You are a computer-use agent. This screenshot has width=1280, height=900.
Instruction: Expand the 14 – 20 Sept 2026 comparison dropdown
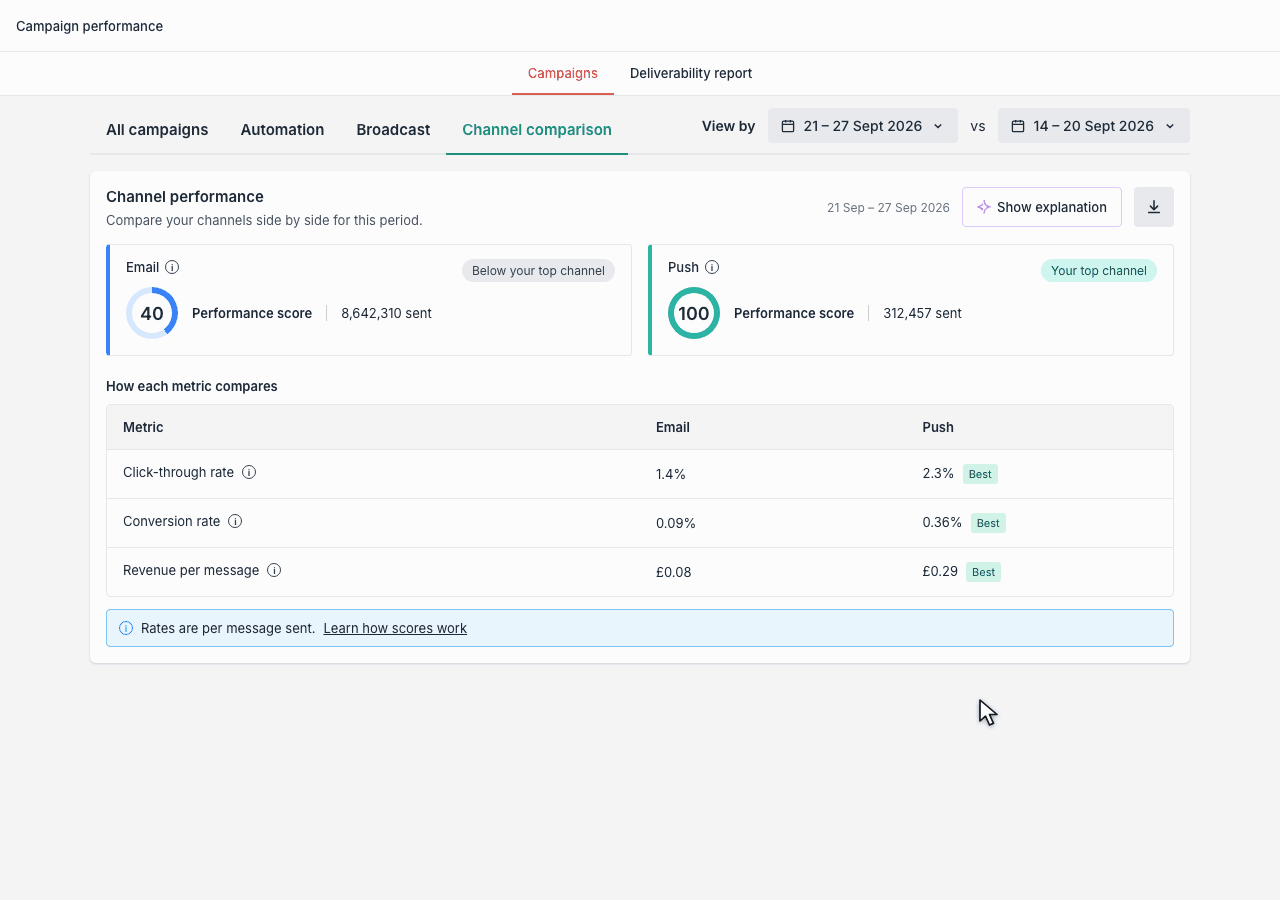tap(1094, 126)
